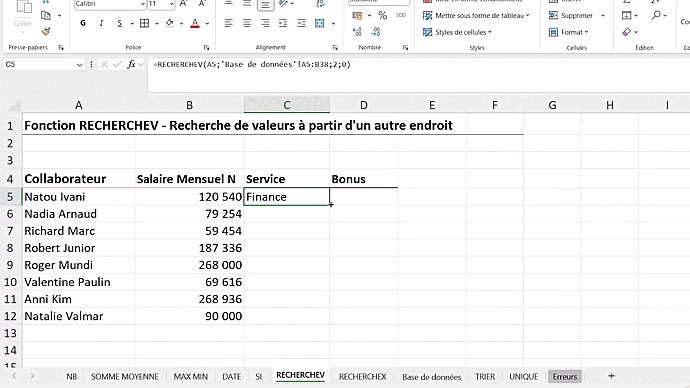Toggle underline (S) formatting
Viewport: 690px width, 388px height.
point(119,23)
